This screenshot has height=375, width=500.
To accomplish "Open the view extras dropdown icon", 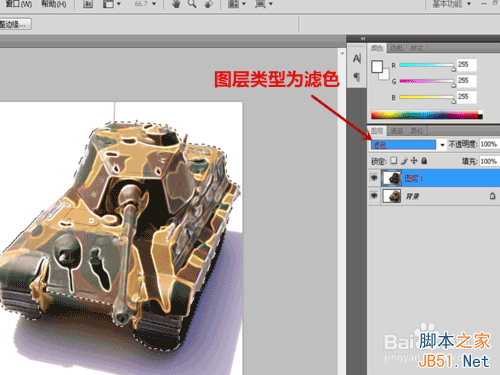I will pyautogui.click(x=111, y=4).
